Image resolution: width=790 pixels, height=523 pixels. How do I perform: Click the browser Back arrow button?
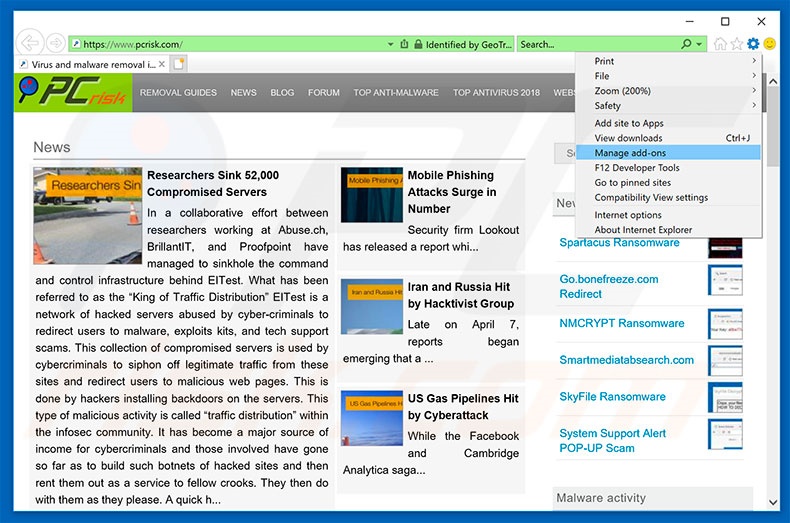pos(30,43)
